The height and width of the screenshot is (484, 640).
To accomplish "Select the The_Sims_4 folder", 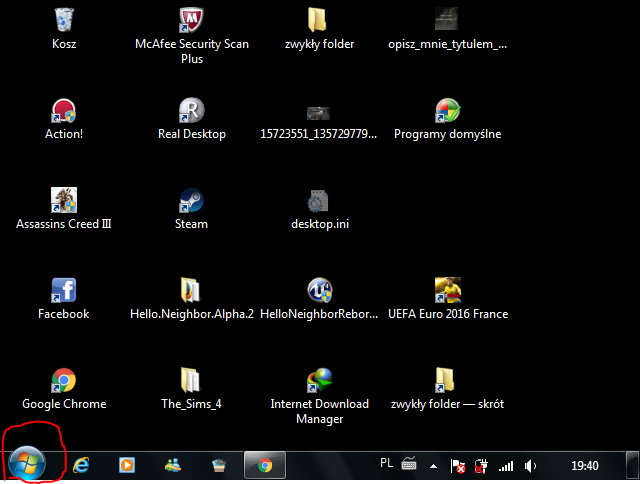I will click(191, 381).
